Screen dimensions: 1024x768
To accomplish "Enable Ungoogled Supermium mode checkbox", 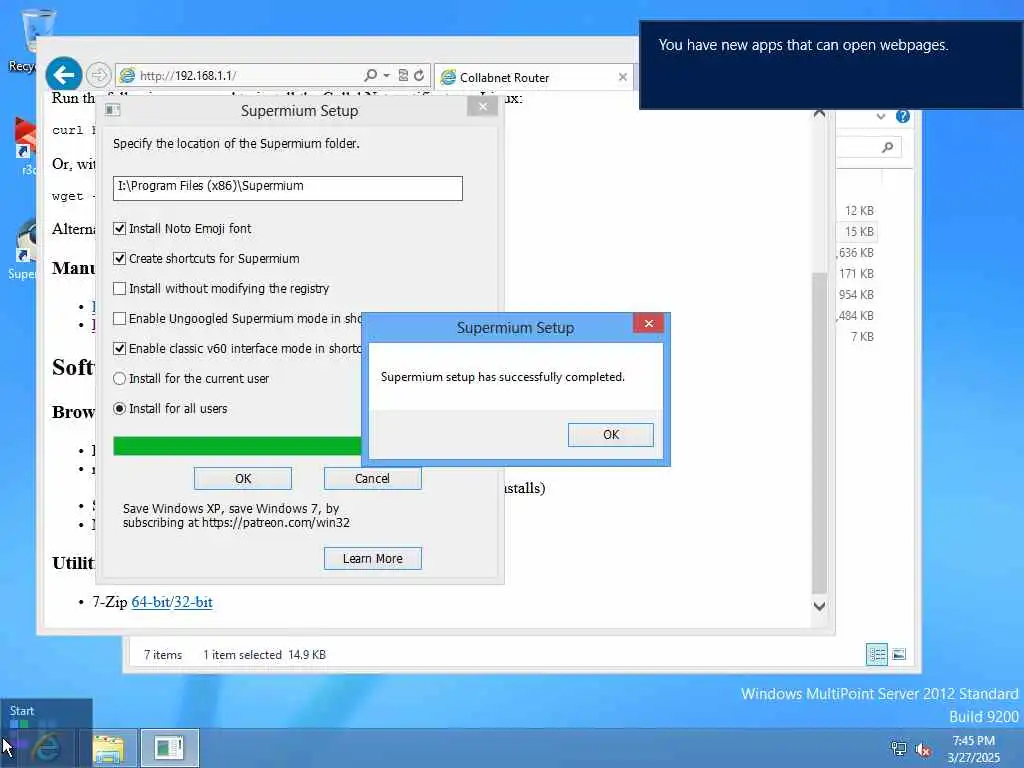I will [x=120, y=319].
